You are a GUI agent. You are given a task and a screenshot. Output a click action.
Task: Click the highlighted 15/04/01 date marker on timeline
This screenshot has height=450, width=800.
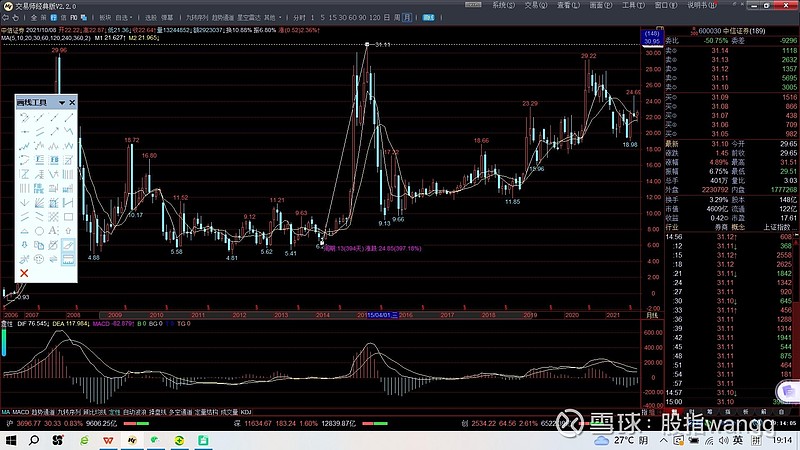tap(382, 315)
